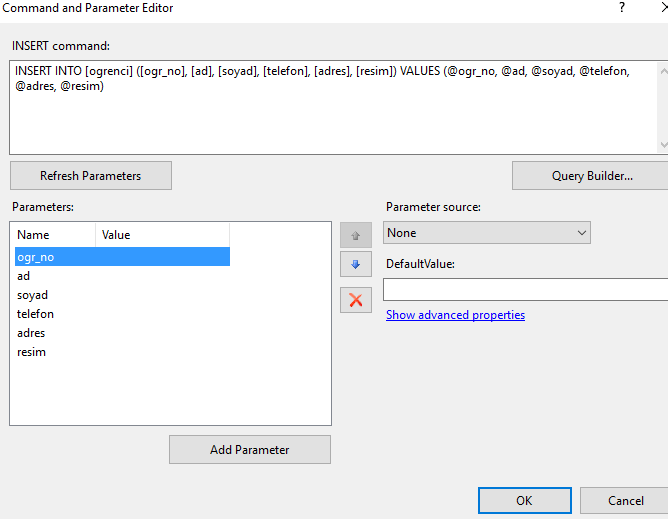Click the Add Parameter button
Viewport: 668px width, 519px height.
[x=250, y=450]
